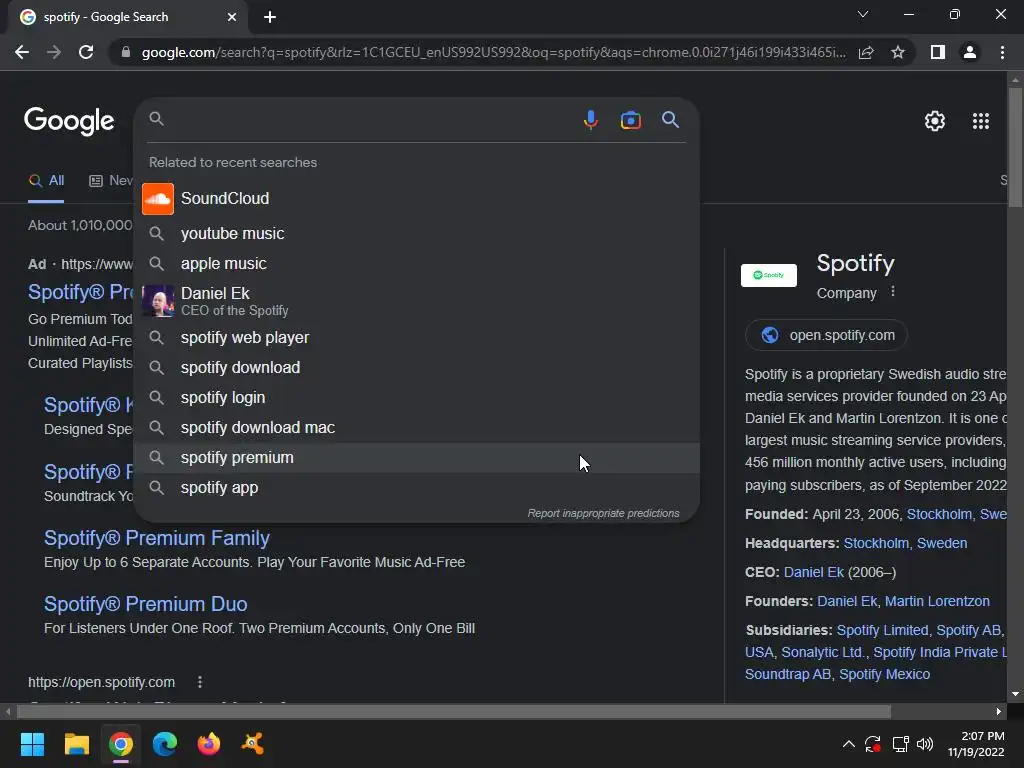Open Avast icon on taskbar
Viewport: 1024px width, 768px height.
[x=253, y=744]
